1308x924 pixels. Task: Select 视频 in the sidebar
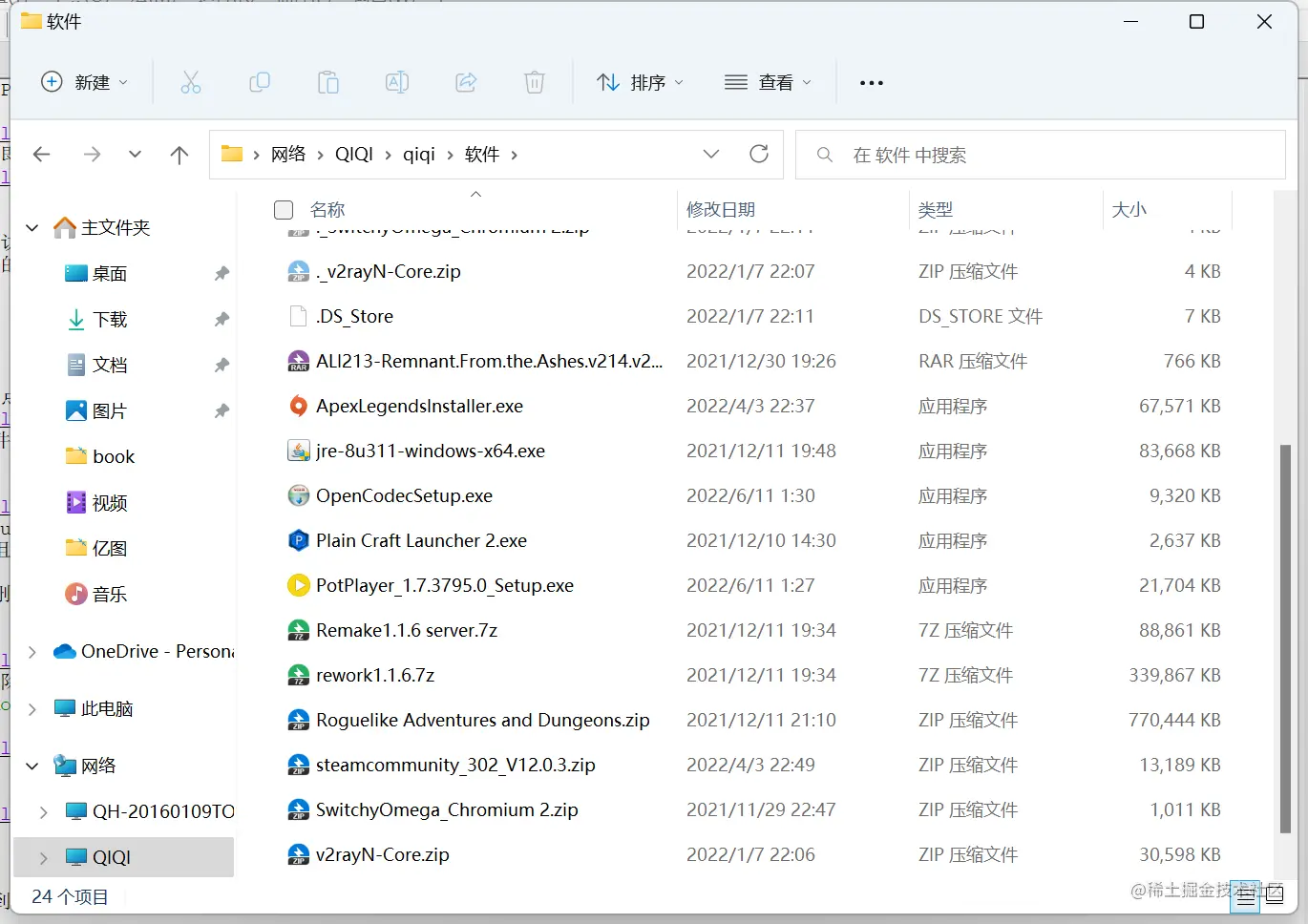click(110, 503)
